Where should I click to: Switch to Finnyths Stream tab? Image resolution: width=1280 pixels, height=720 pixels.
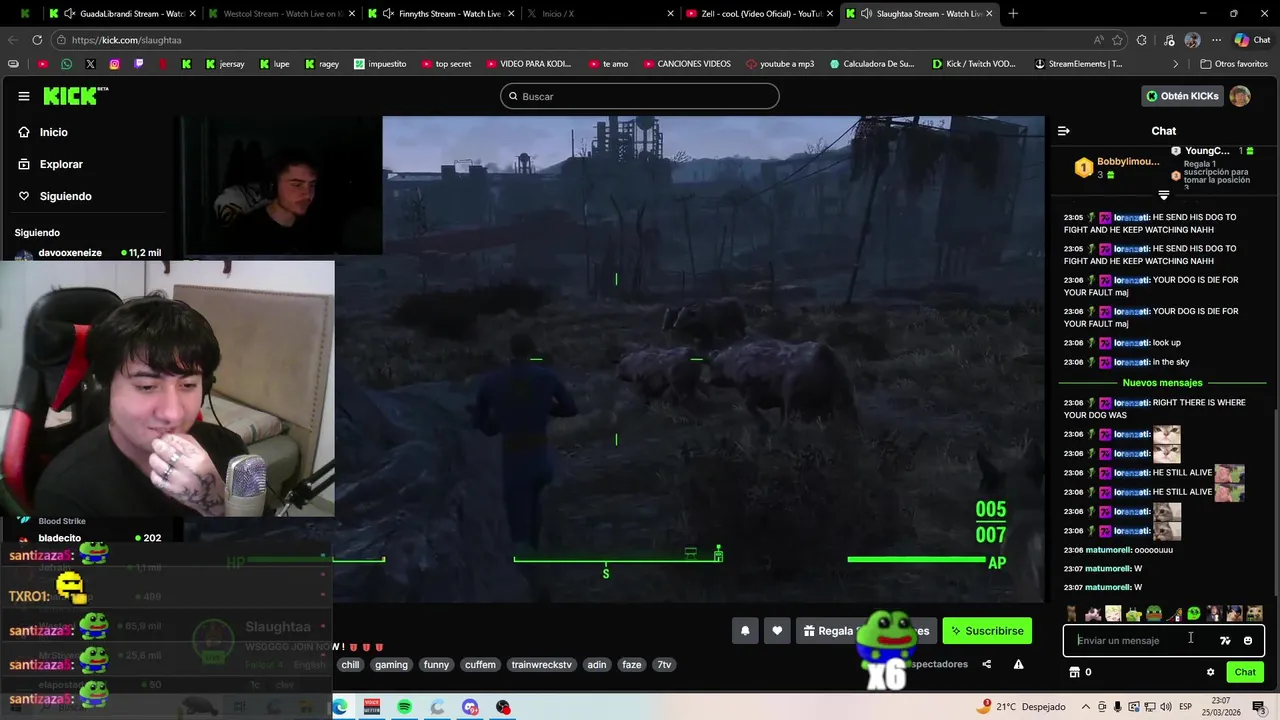pos(440,14)
